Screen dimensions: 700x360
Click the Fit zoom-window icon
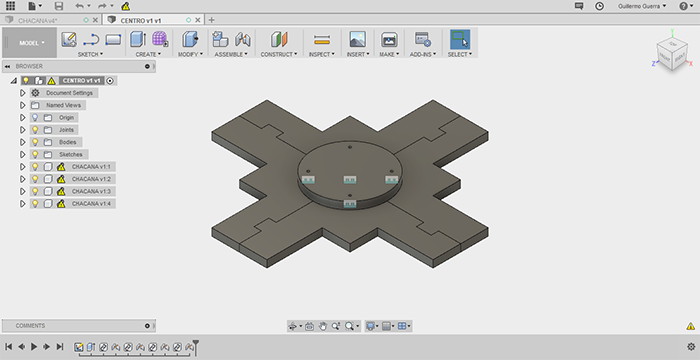pos(350,326)
